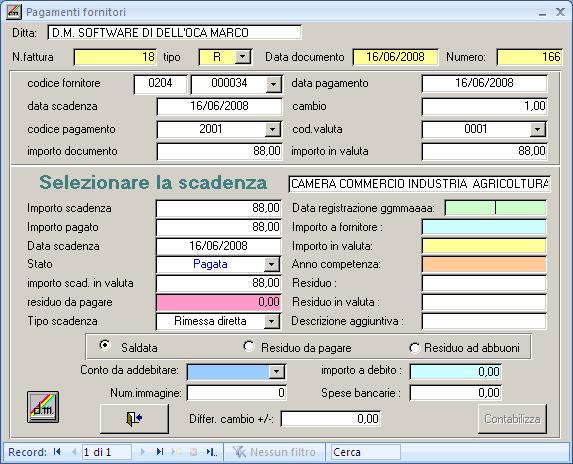This screenshot has width=573, height=464.
Task: Click the light blue Importo a fornitore field
Action: coord(484,227)
